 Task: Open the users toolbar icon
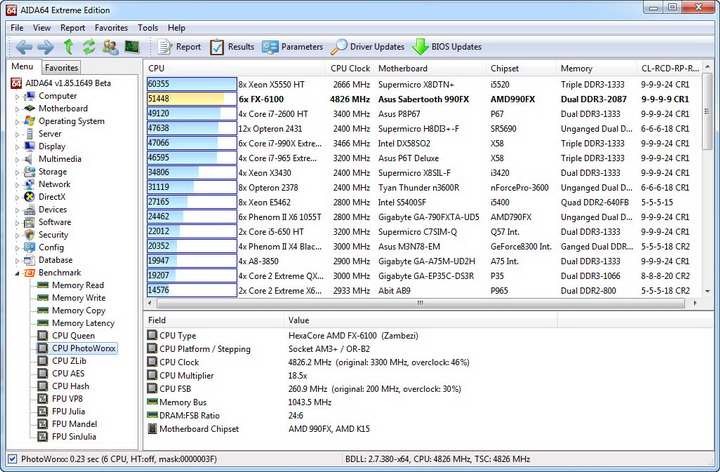[110, 47]
